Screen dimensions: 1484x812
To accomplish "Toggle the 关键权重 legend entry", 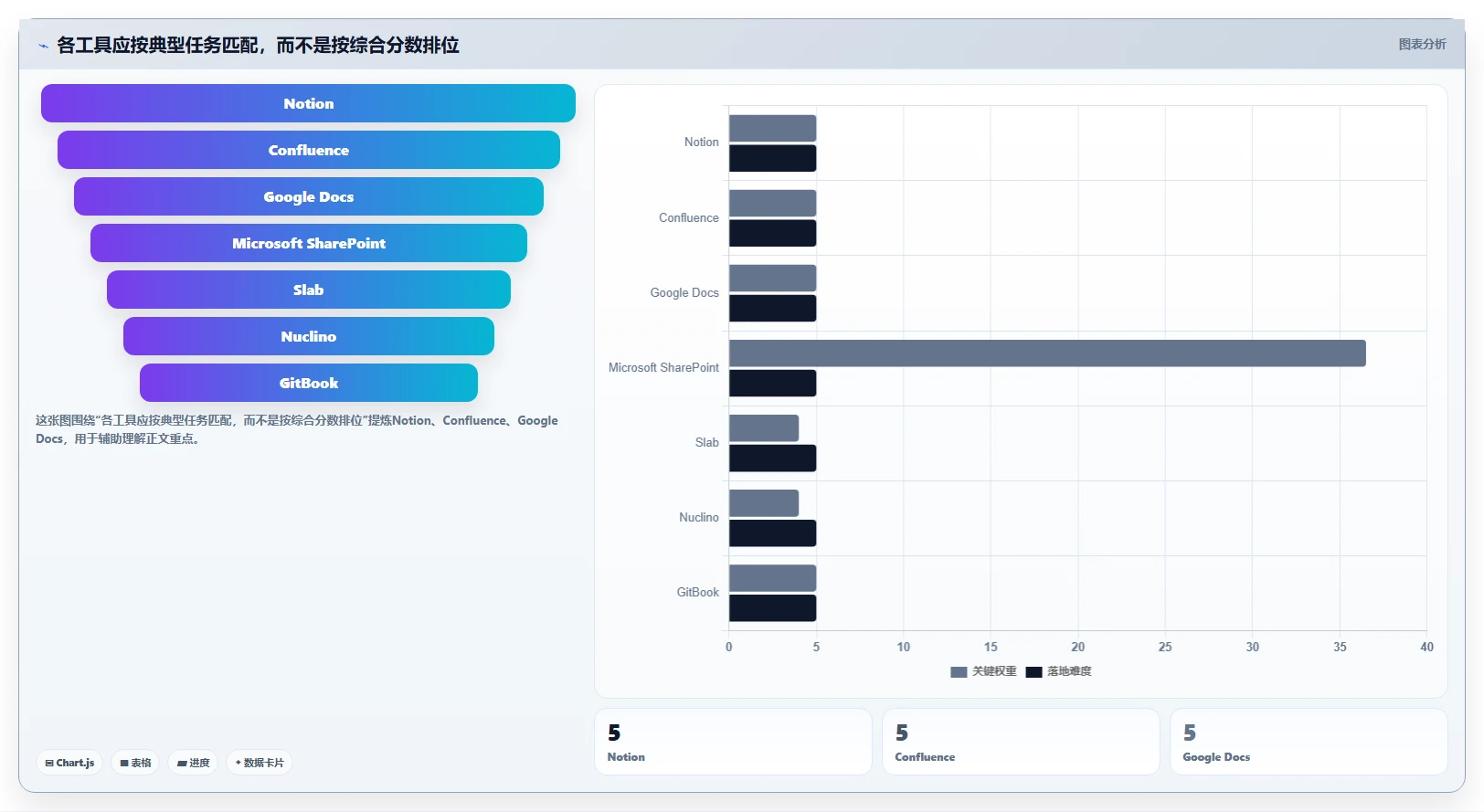I will 983,671.
